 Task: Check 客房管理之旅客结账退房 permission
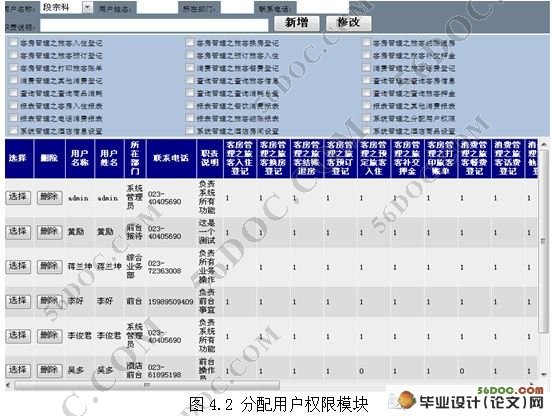click(x=366, y=43)
